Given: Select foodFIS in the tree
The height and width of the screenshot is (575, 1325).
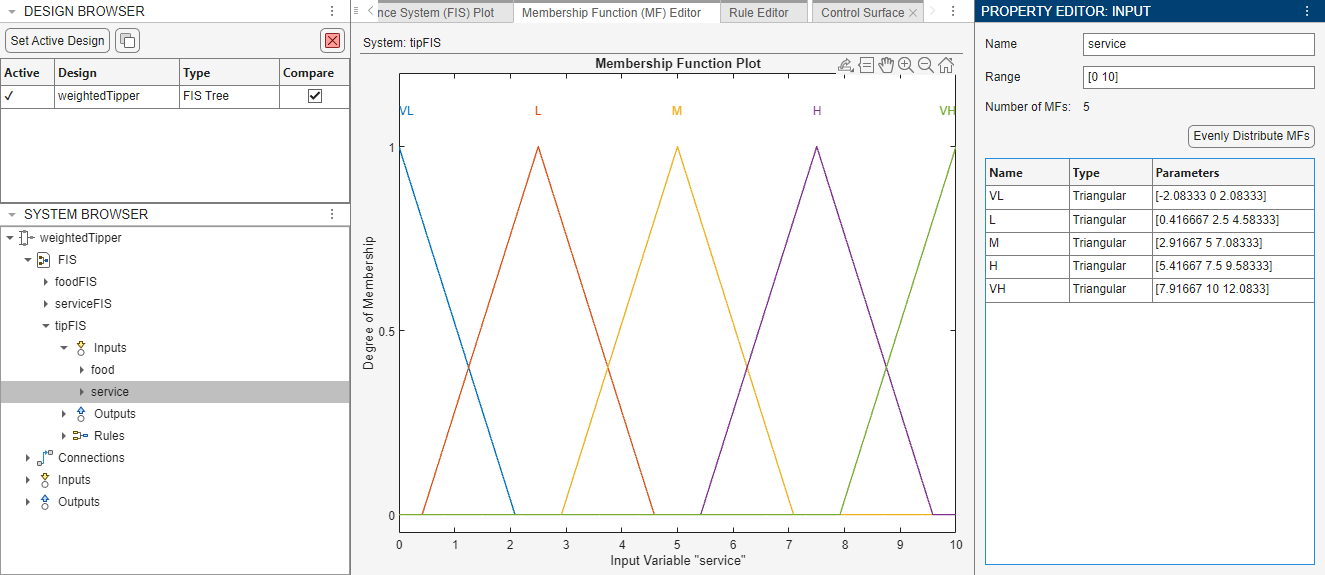Looking at the screenshot, I should (x=76, y=282).
